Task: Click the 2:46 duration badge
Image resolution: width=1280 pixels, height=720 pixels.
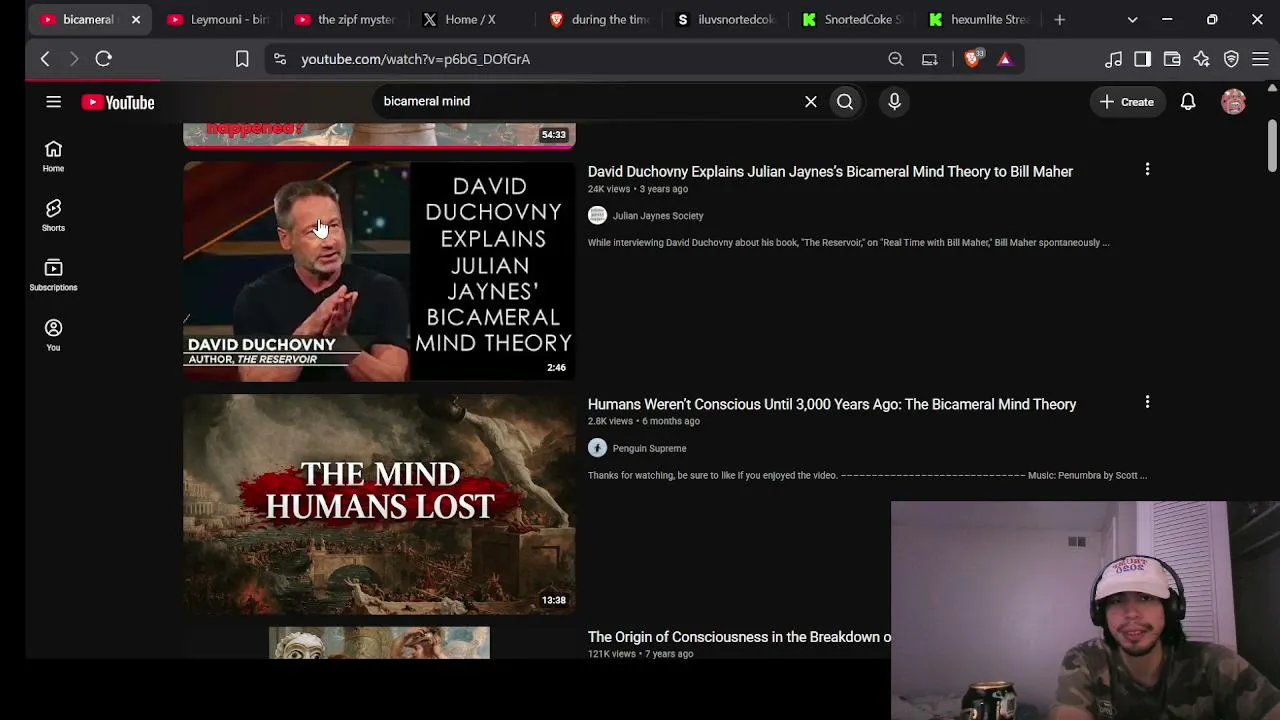Action: (x=556, y=368)
